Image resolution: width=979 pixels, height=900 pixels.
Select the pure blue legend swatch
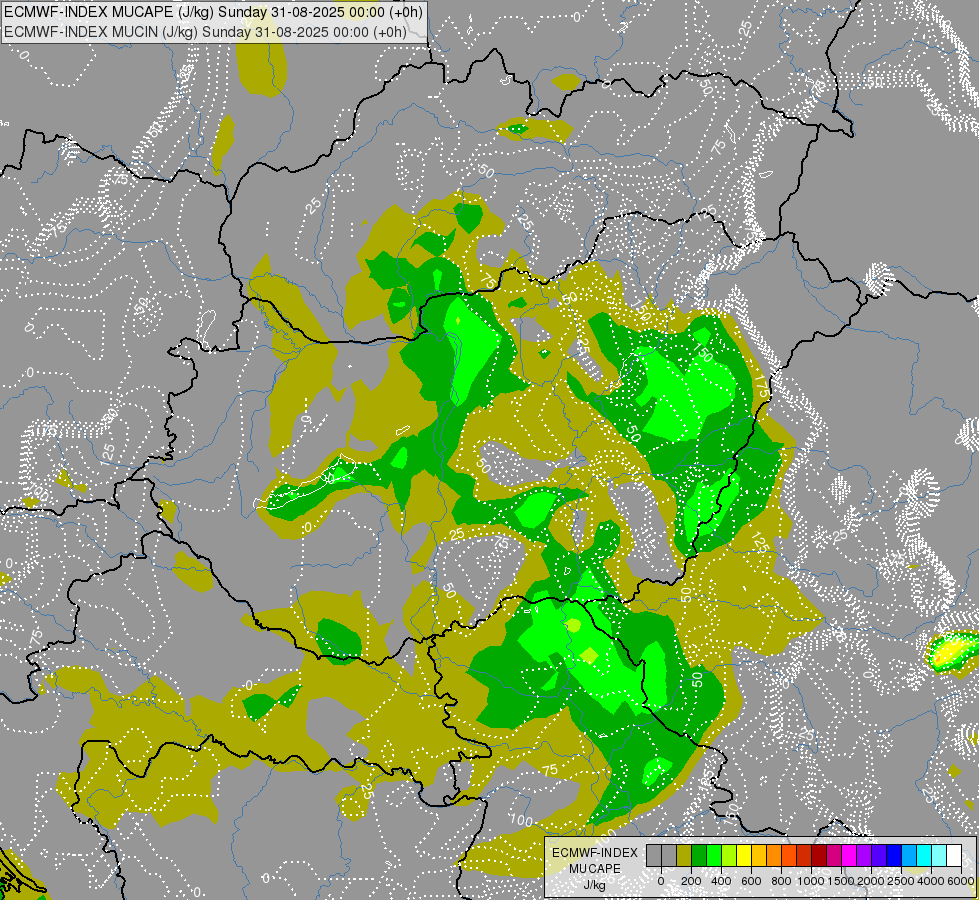coord(895,855)
